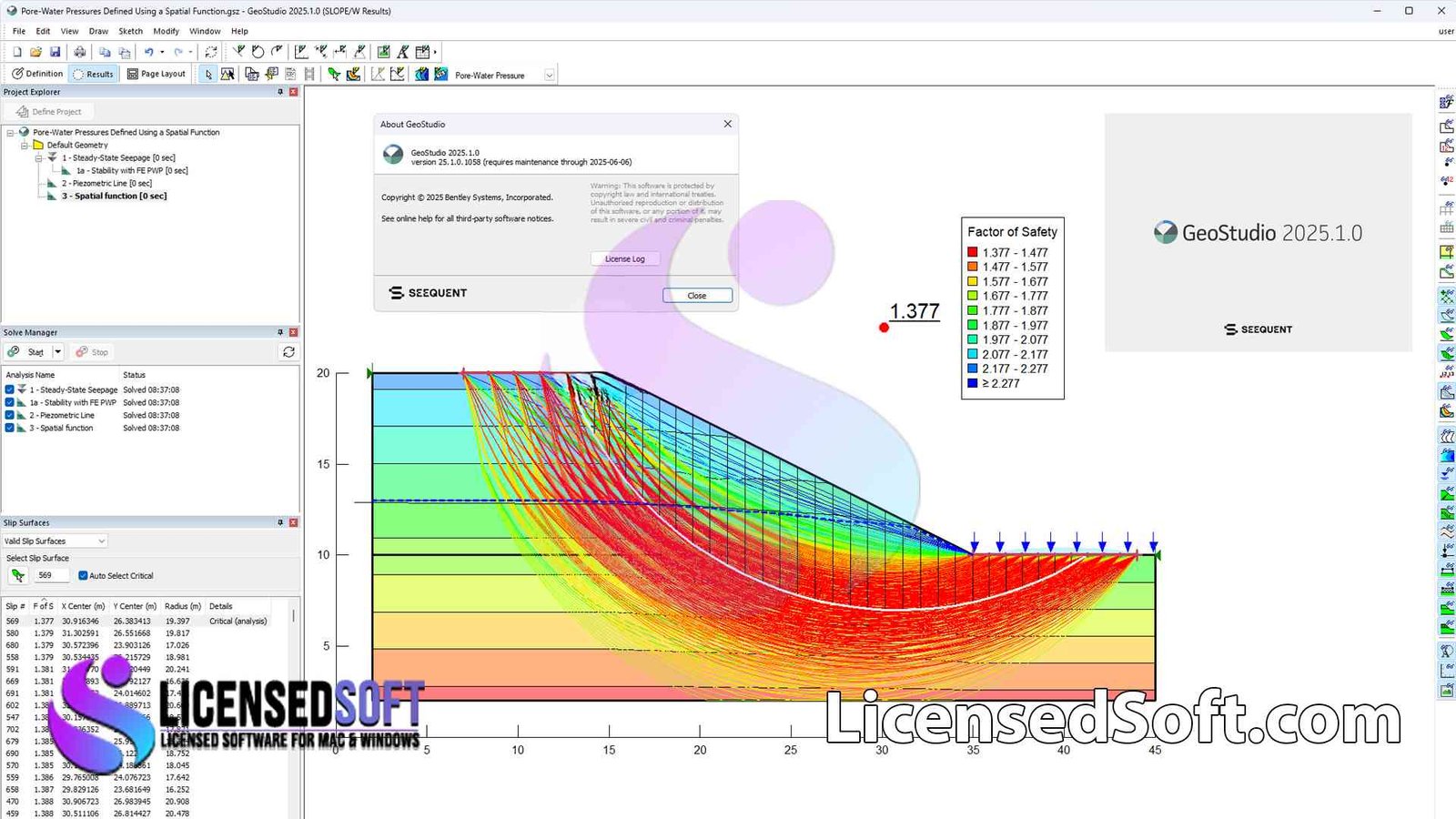Image resolution: width=1456 pixels, height=819 pixels.
Task: Sort by the Radius (m) column header
Action: tap(183, 606)
